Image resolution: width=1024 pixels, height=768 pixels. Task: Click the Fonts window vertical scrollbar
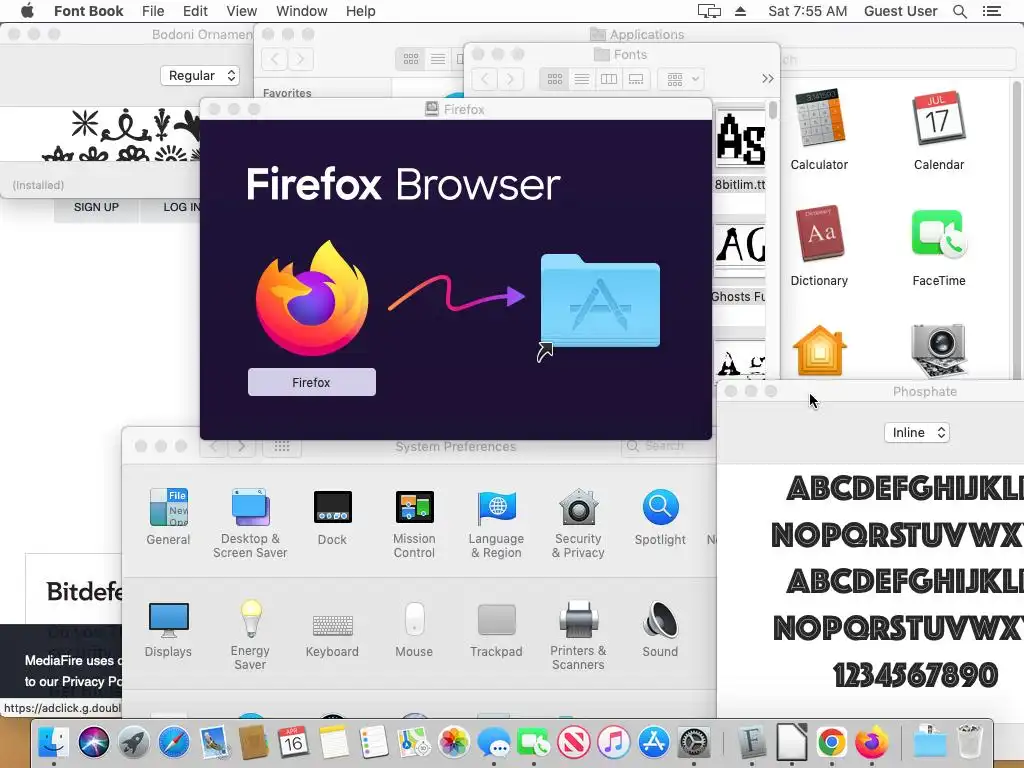point(773,110)
